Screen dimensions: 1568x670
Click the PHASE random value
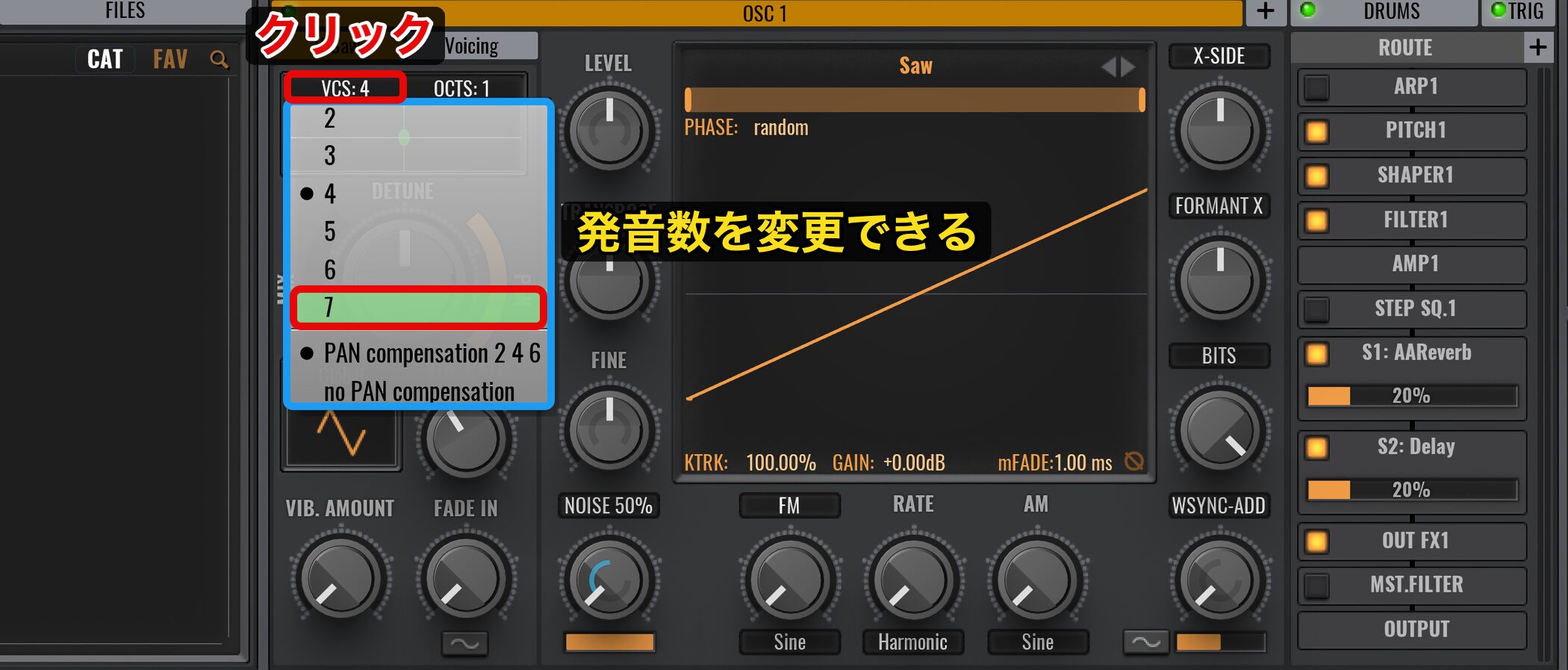click(780, 128)
